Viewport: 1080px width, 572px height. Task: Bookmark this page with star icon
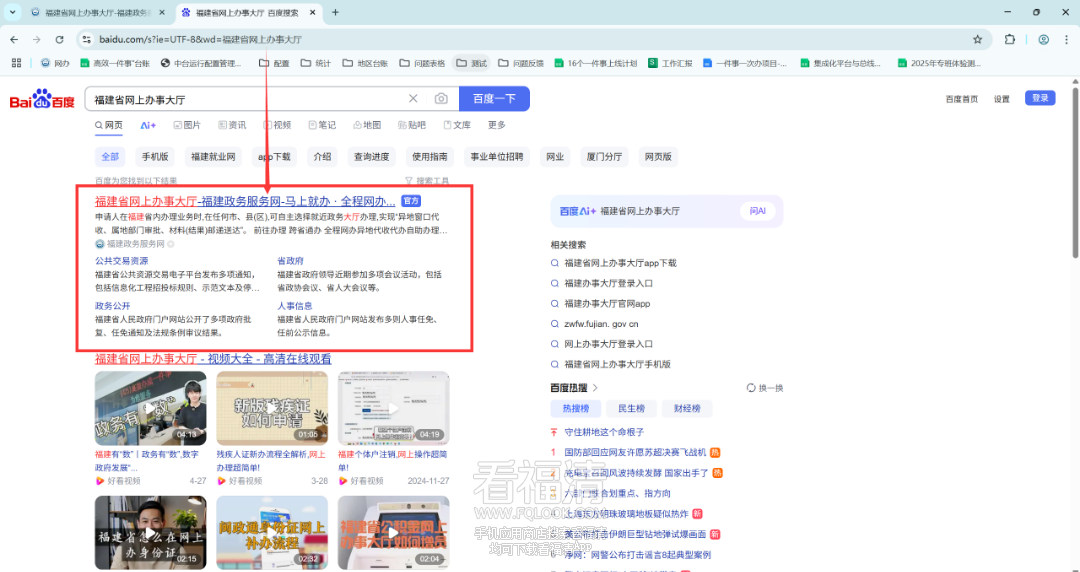click(977, 40)
